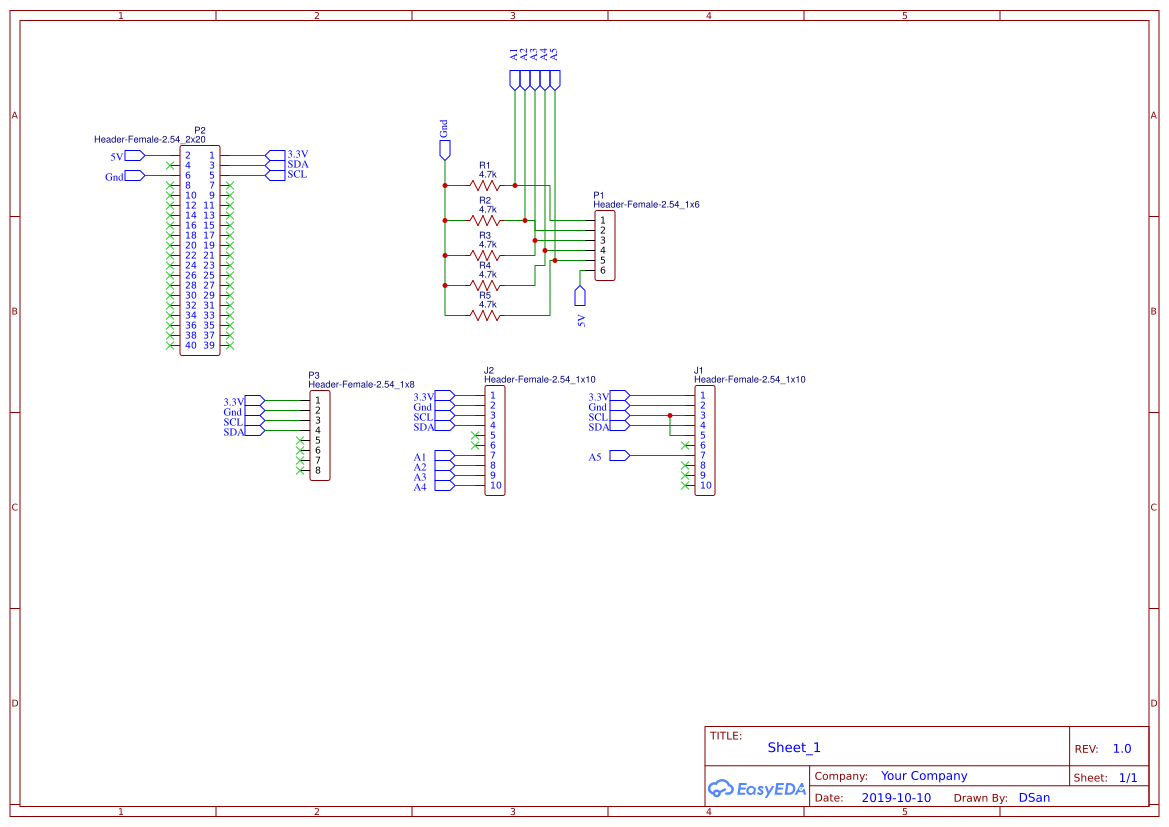
Task: Select resistor R1 4.7k symbol
Action: point(485,185)
